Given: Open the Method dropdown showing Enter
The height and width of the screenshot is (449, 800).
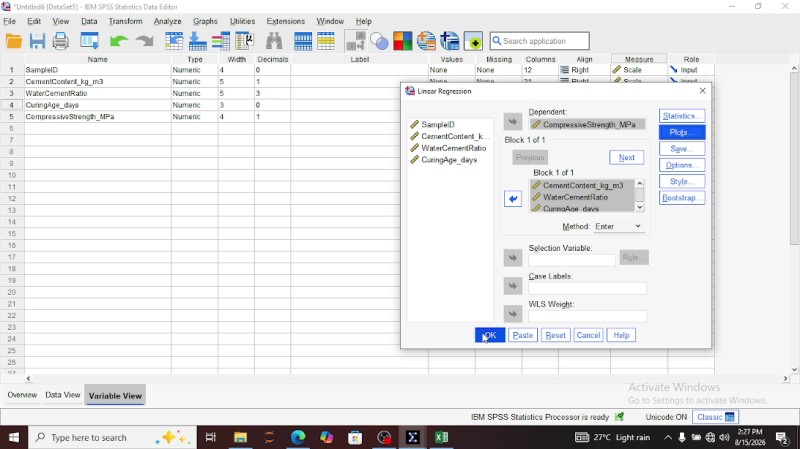Looking at the screenshot, I should (618, 226).
